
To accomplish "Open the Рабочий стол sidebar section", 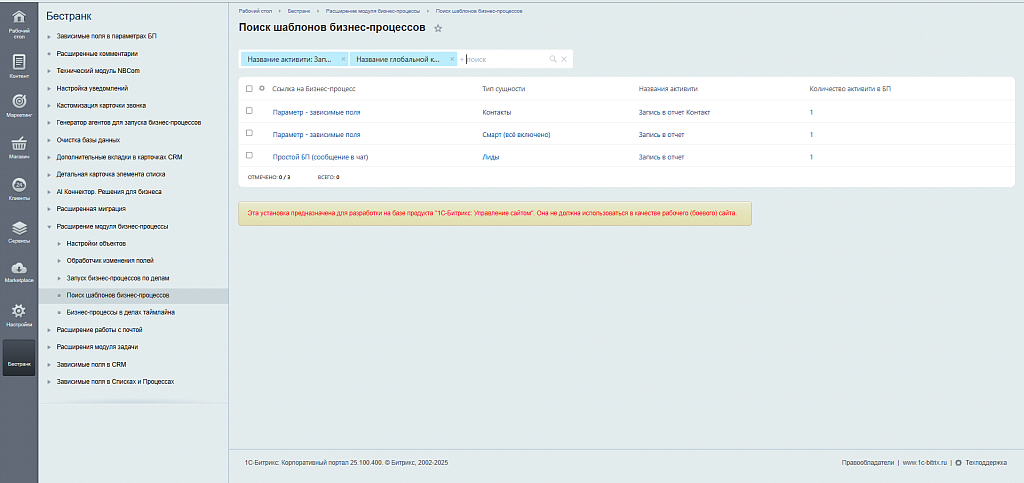I will pos(18,22).
